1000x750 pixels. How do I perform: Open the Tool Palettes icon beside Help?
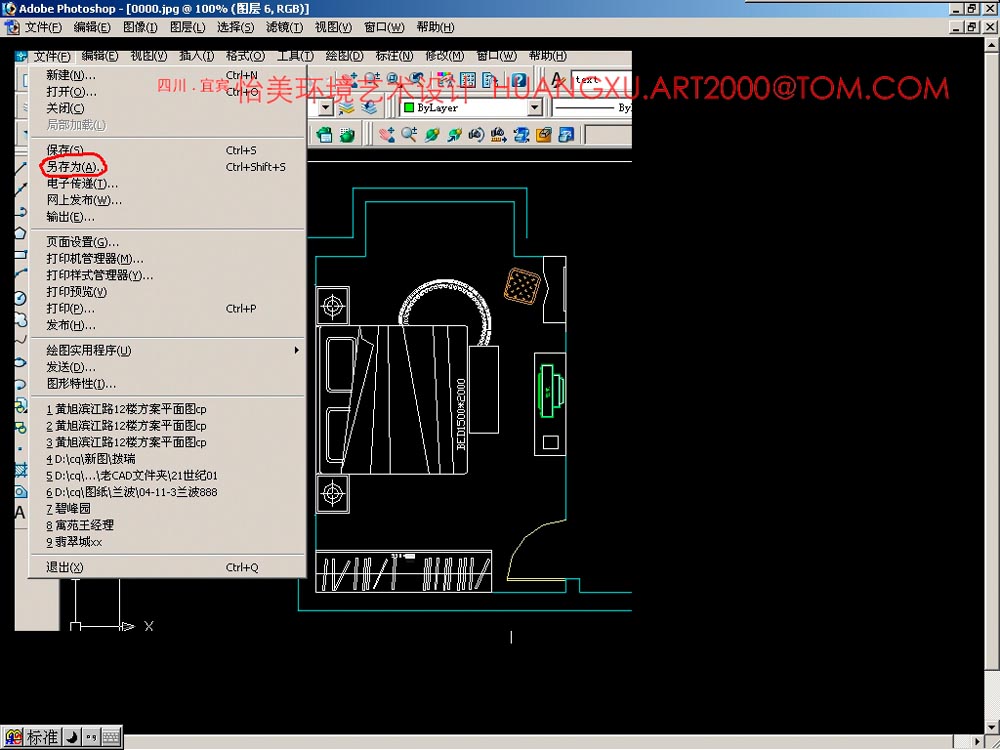click(490, 80)
